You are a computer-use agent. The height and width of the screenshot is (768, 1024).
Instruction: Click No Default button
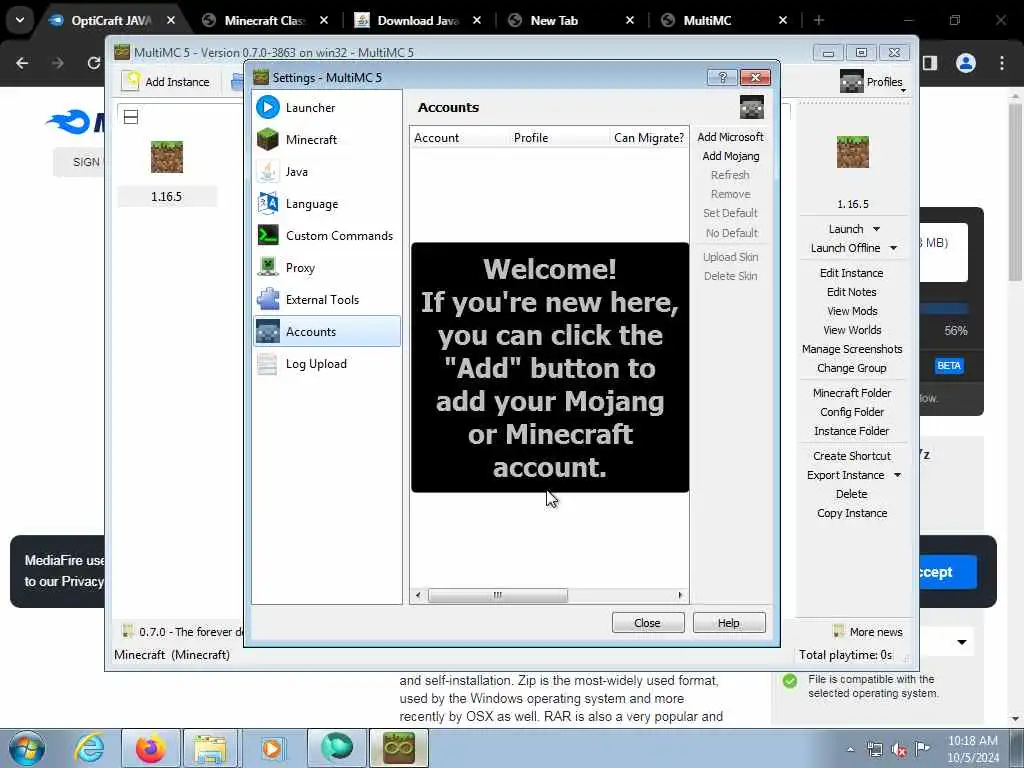point(730,232)
